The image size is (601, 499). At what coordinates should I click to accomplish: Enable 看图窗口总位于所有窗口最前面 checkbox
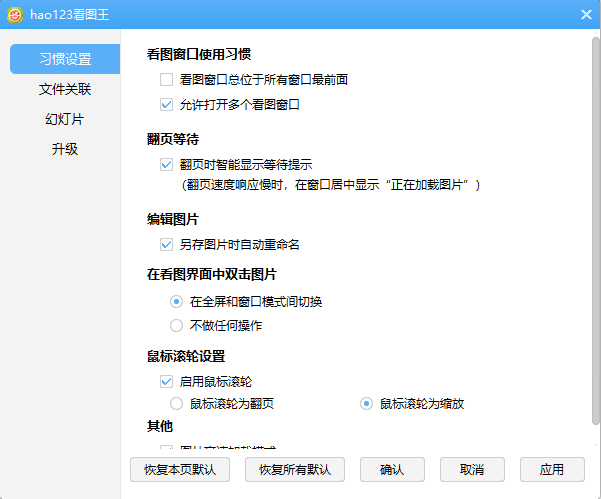[166, 80]
